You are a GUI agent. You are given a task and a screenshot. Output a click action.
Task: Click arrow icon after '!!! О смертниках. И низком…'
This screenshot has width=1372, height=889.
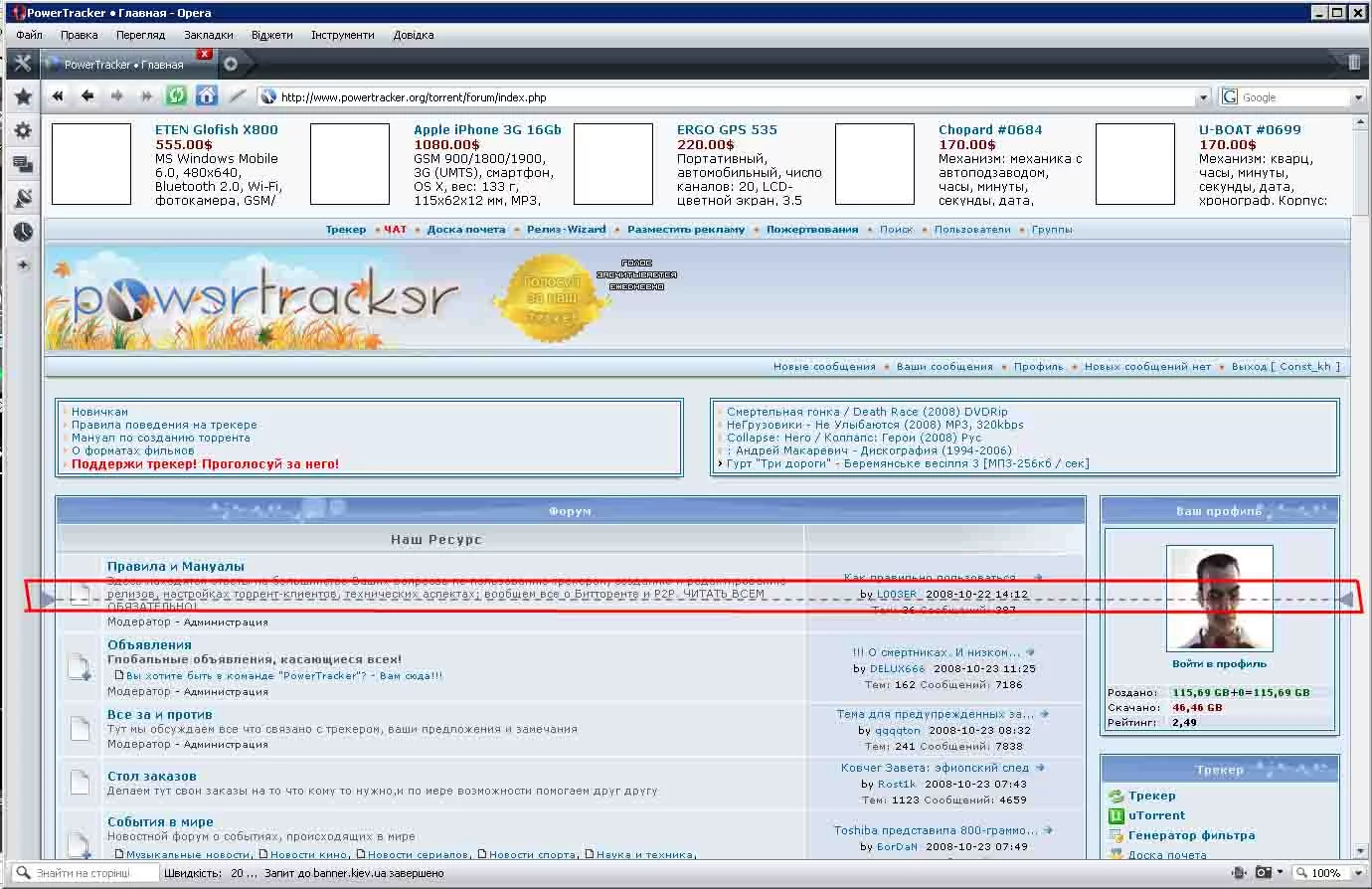[x=1030, y=653]
